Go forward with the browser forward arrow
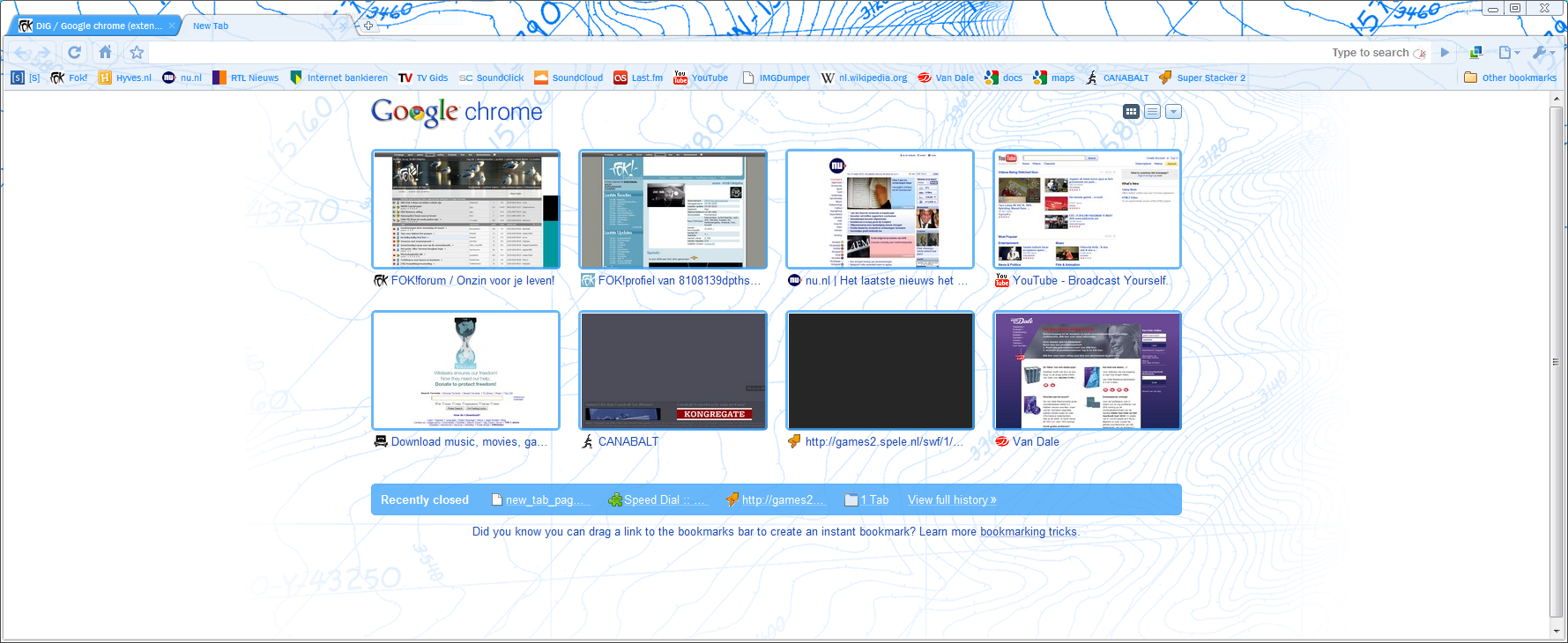The image size is (1568, 643). pyautogui.click(x=44, y=53)
